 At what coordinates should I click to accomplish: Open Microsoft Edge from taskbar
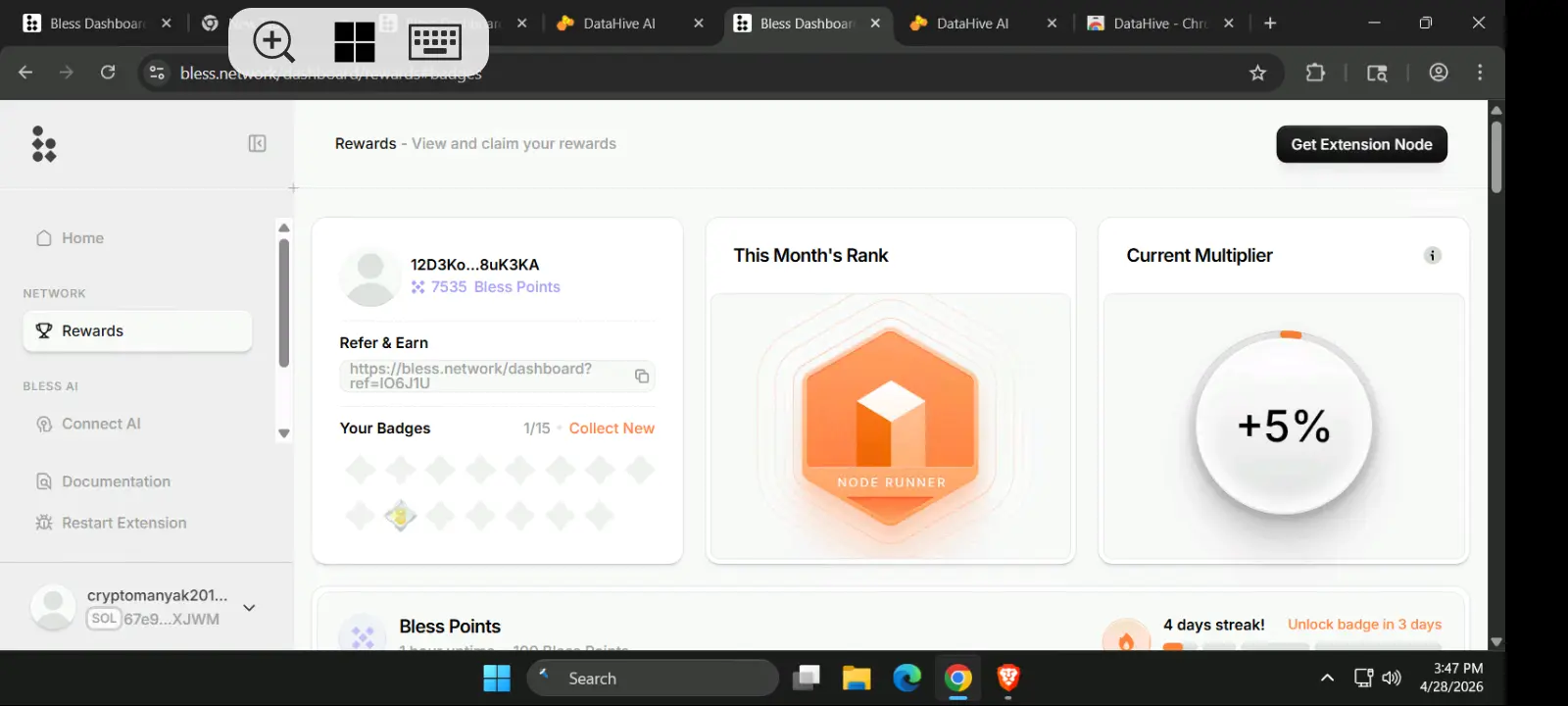point(907,678)
